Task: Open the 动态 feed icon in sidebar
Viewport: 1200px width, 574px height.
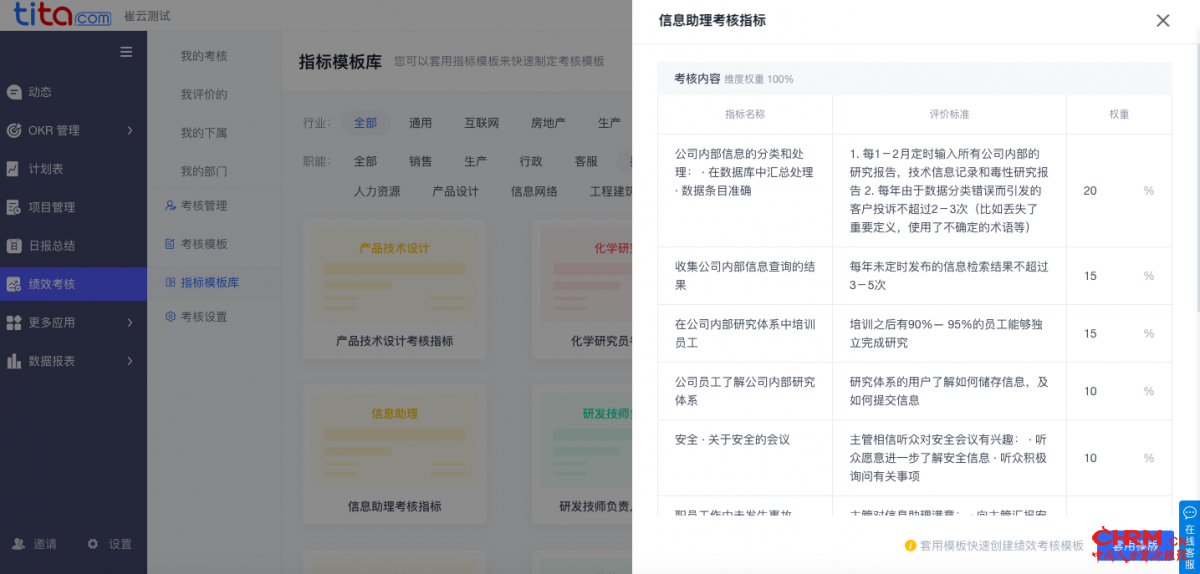Action: (14, 92)
